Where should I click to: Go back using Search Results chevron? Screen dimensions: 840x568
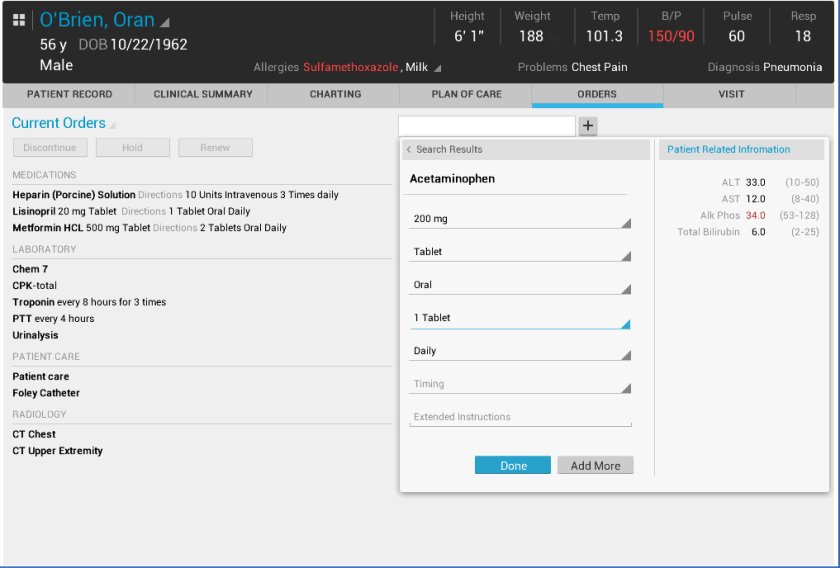[409, 150]
